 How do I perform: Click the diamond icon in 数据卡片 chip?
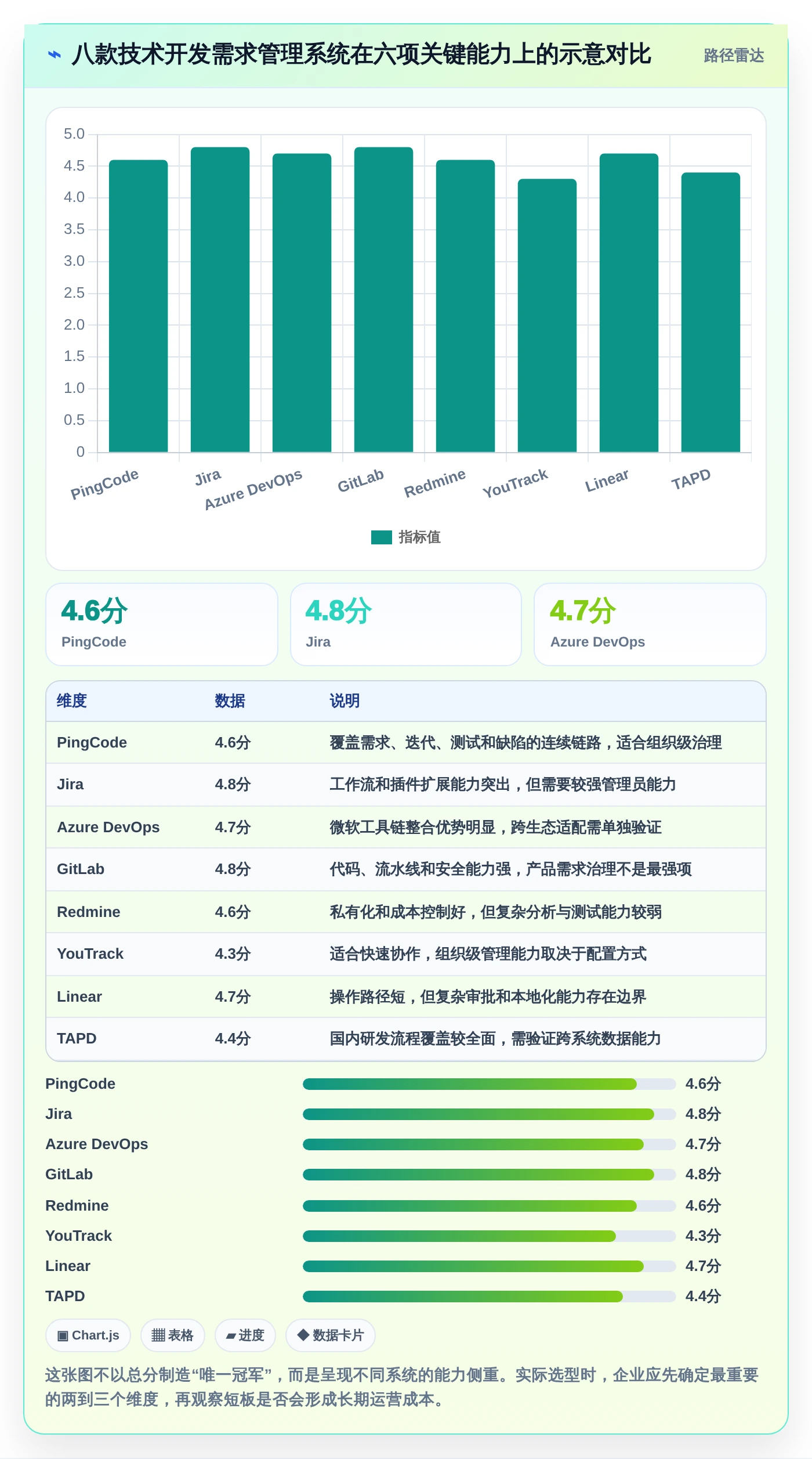[x=303, y=1335]
